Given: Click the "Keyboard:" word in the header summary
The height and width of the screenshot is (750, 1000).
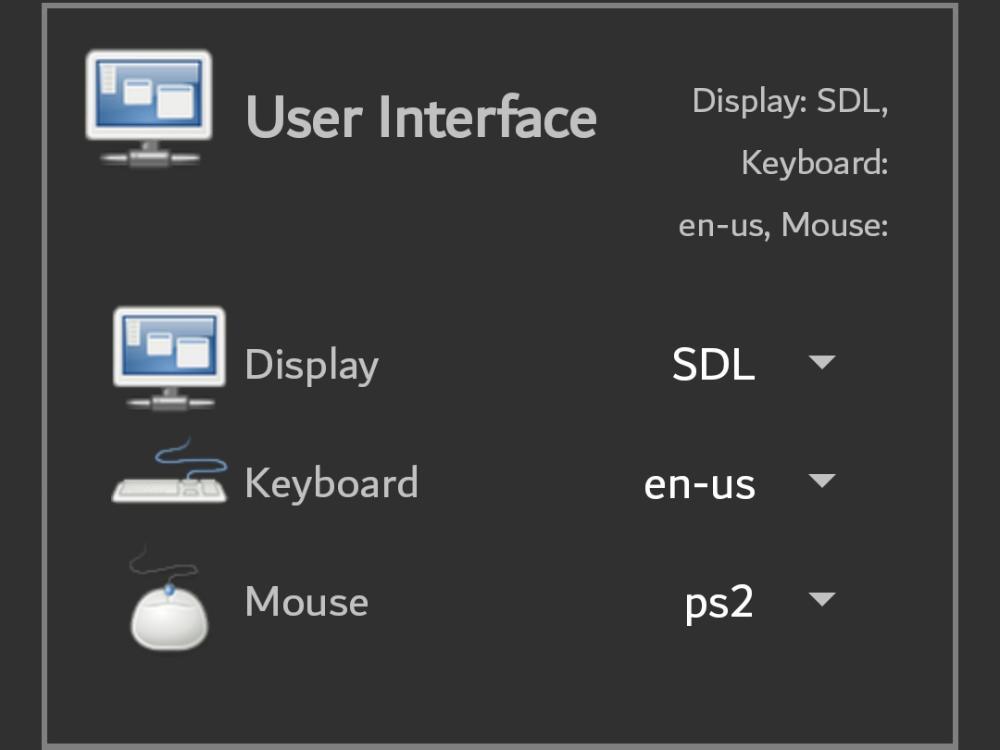Looking at the screenshot, I should [x=814, y=163].
